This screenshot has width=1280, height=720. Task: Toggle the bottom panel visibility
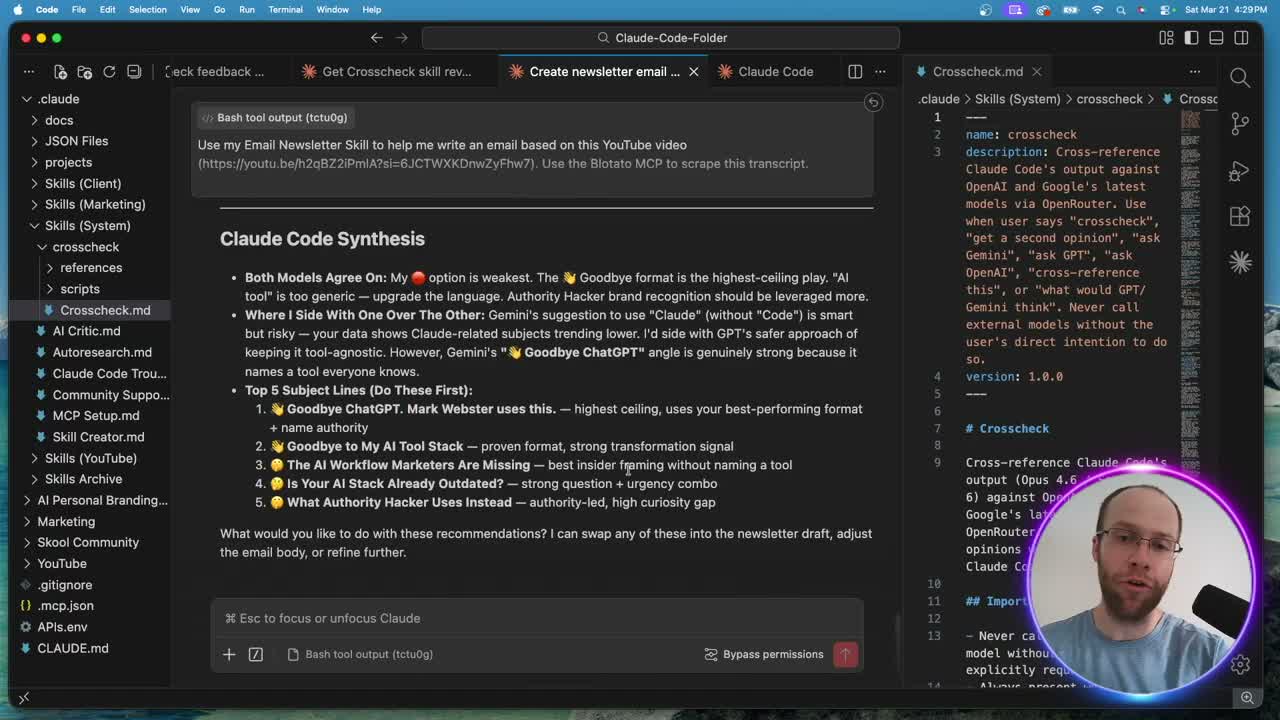tap(1216, 38)
